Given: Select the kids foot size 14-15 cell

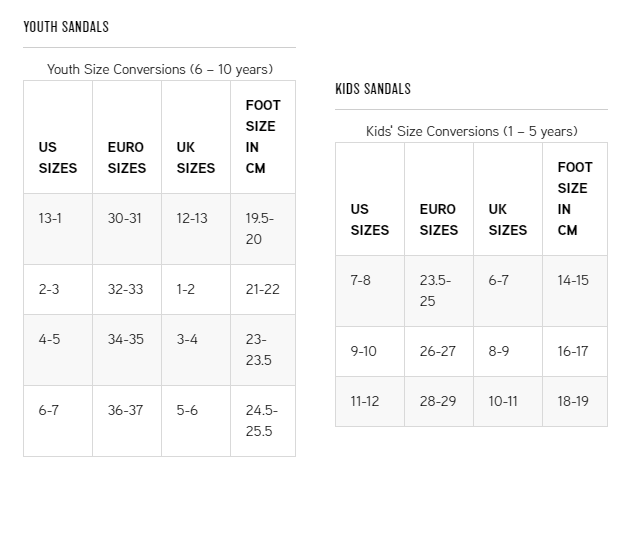Looking at the screenshot, I should [x=575, y=291].
